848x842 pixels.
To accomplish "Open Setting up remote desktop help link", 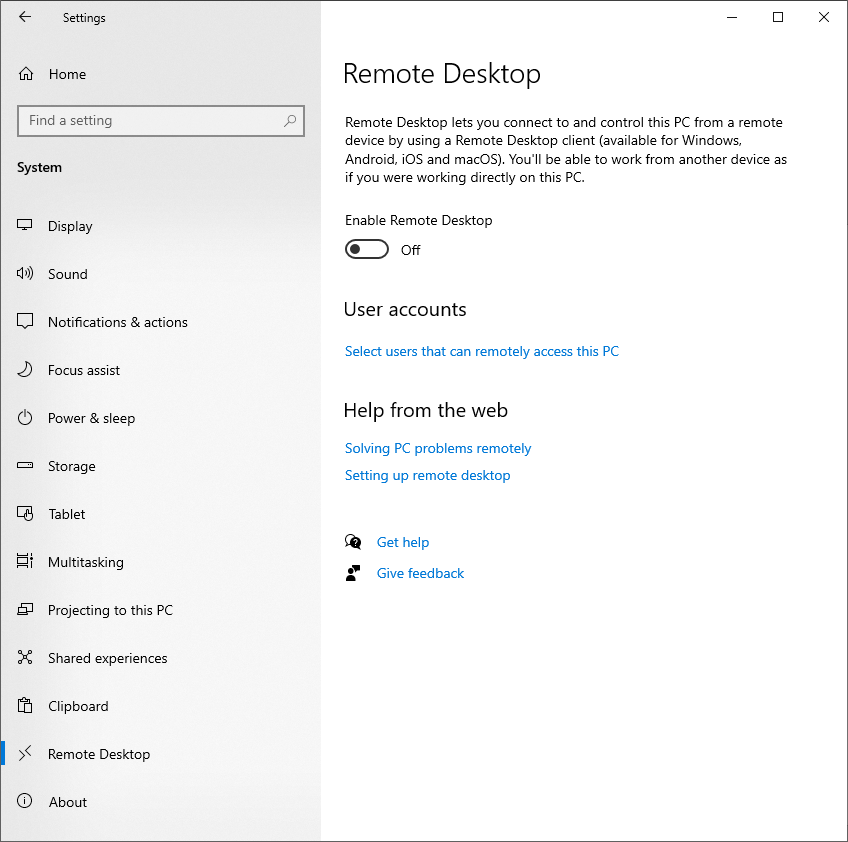I will [427, 475].
